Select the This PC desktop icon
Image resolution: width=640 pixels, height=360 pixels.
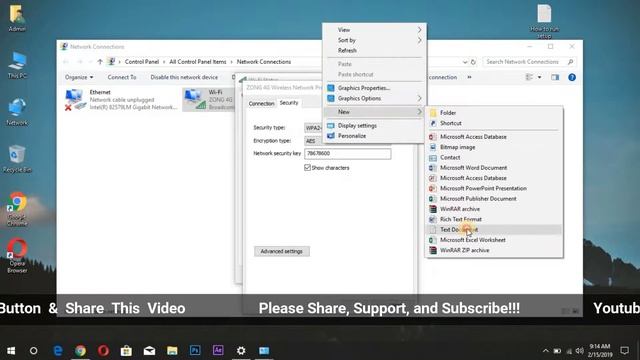(17, 65)
